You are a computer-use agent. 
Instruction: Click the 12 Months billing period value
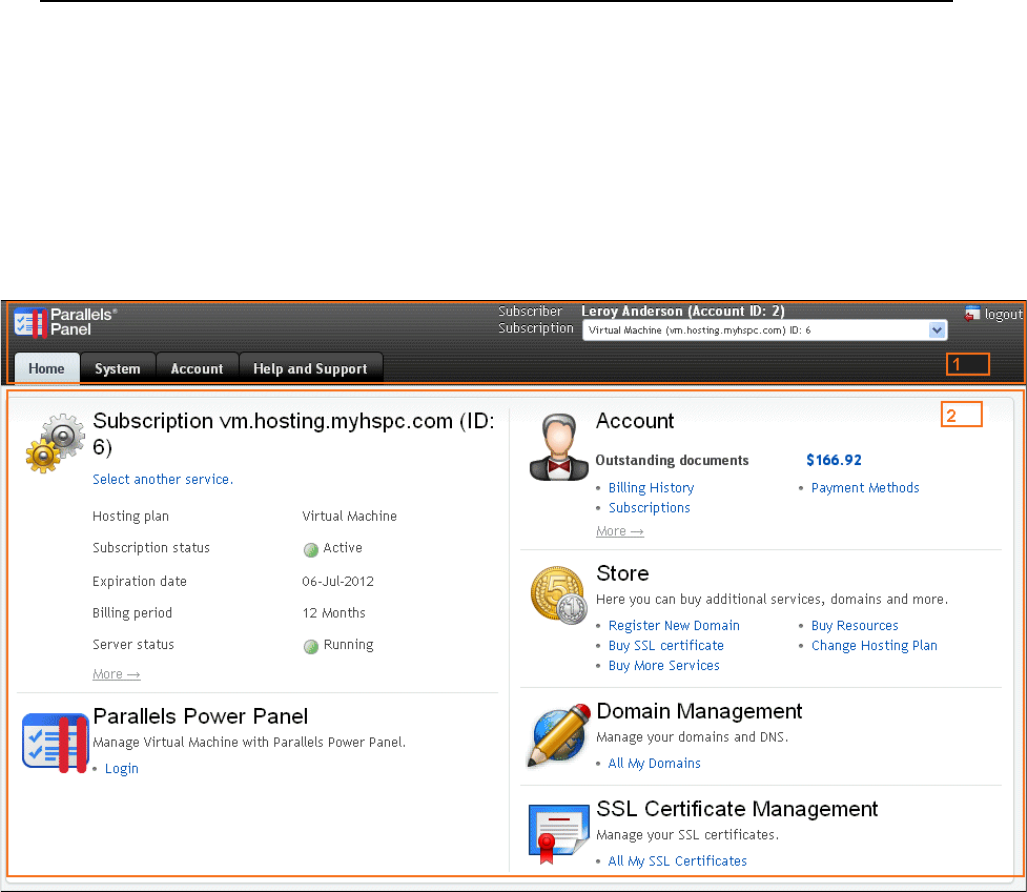pyautogui.click(x=334, y=613)
